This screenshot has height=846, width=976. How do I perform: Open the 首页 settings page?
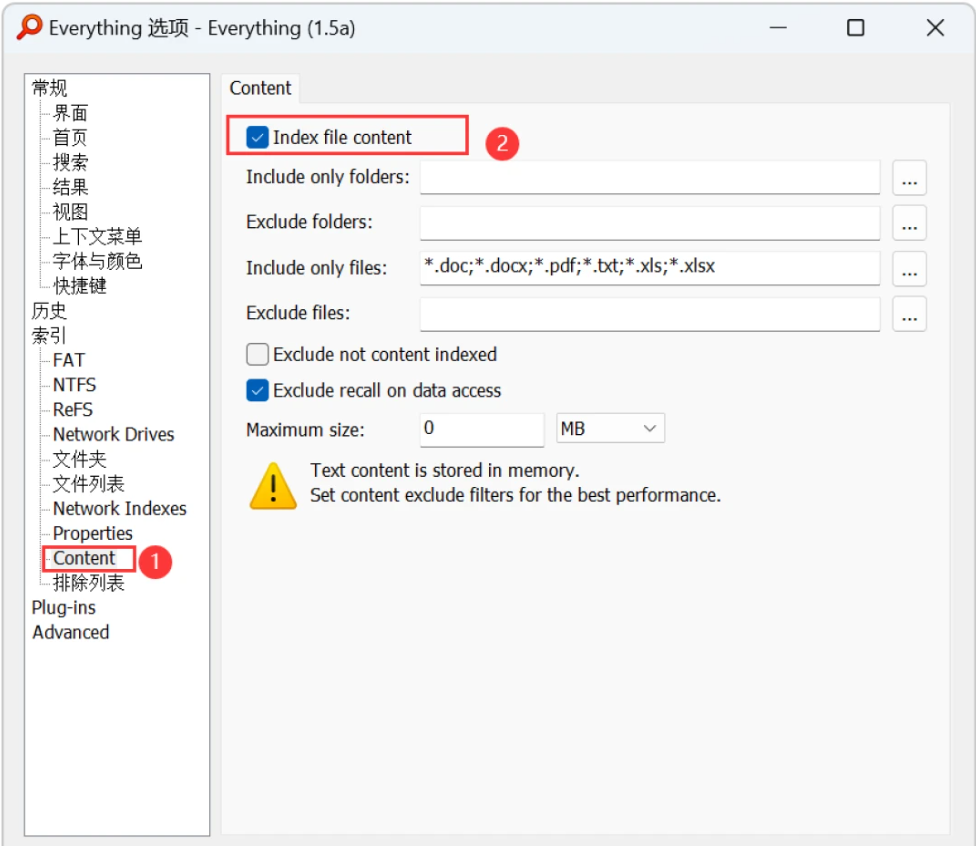click(x=70, y=138)
